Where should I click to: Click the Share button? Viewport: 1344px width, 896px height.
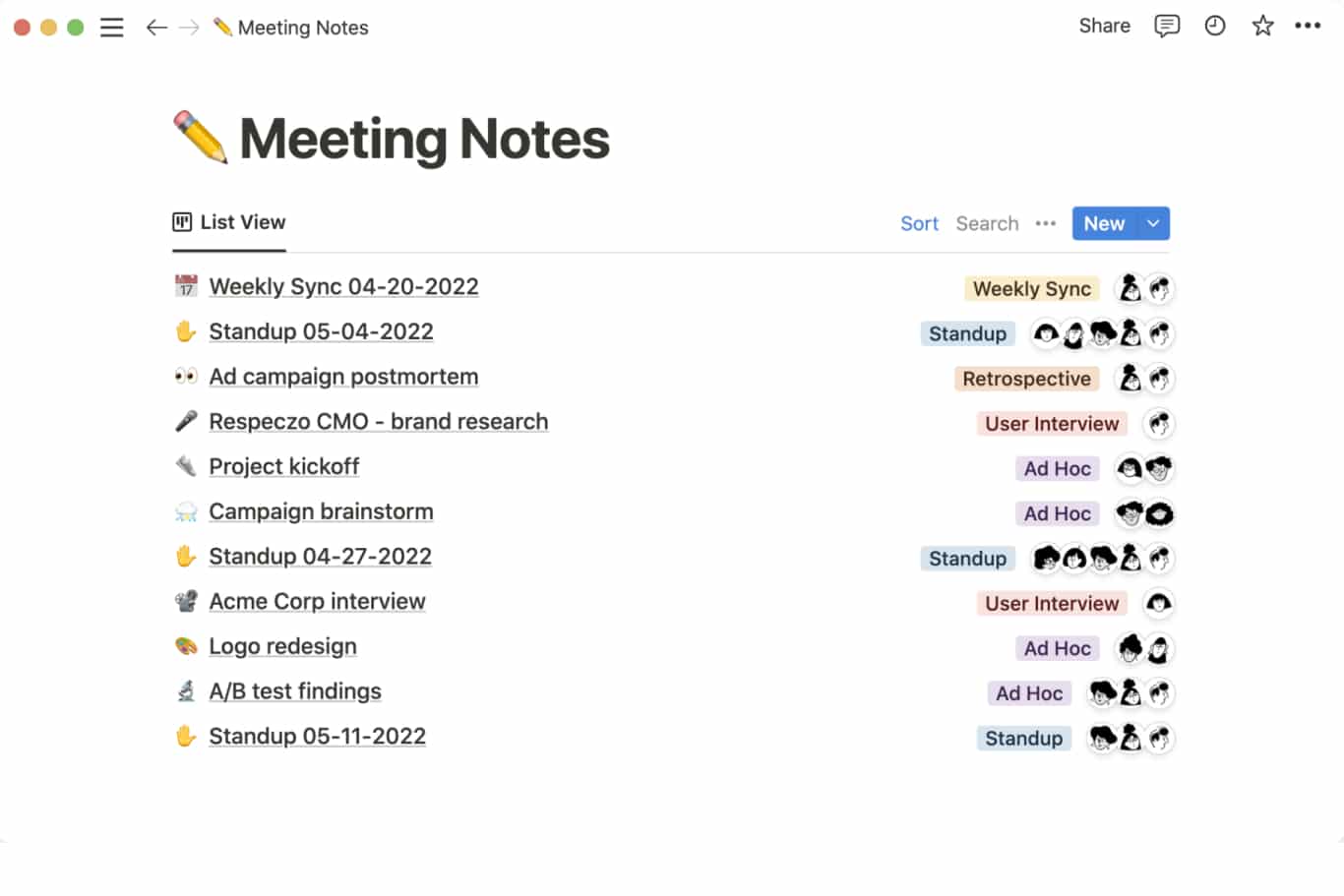click(1104, 27)
